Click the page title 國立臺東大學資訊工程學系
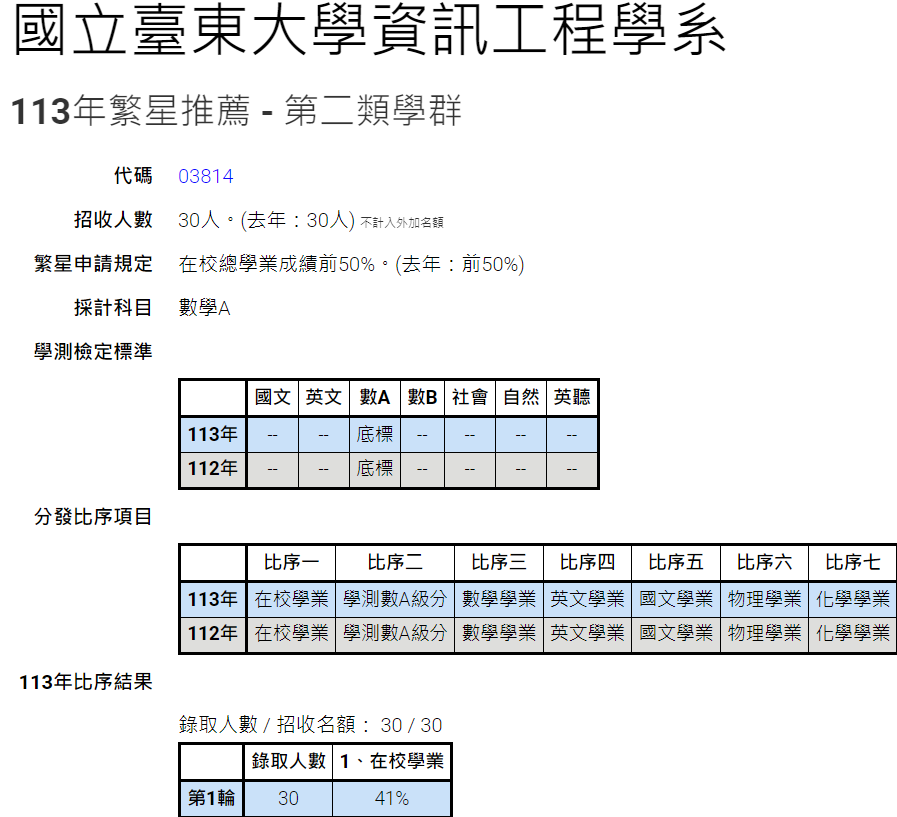This screenshot has height=817, width=897. point(370,29)
